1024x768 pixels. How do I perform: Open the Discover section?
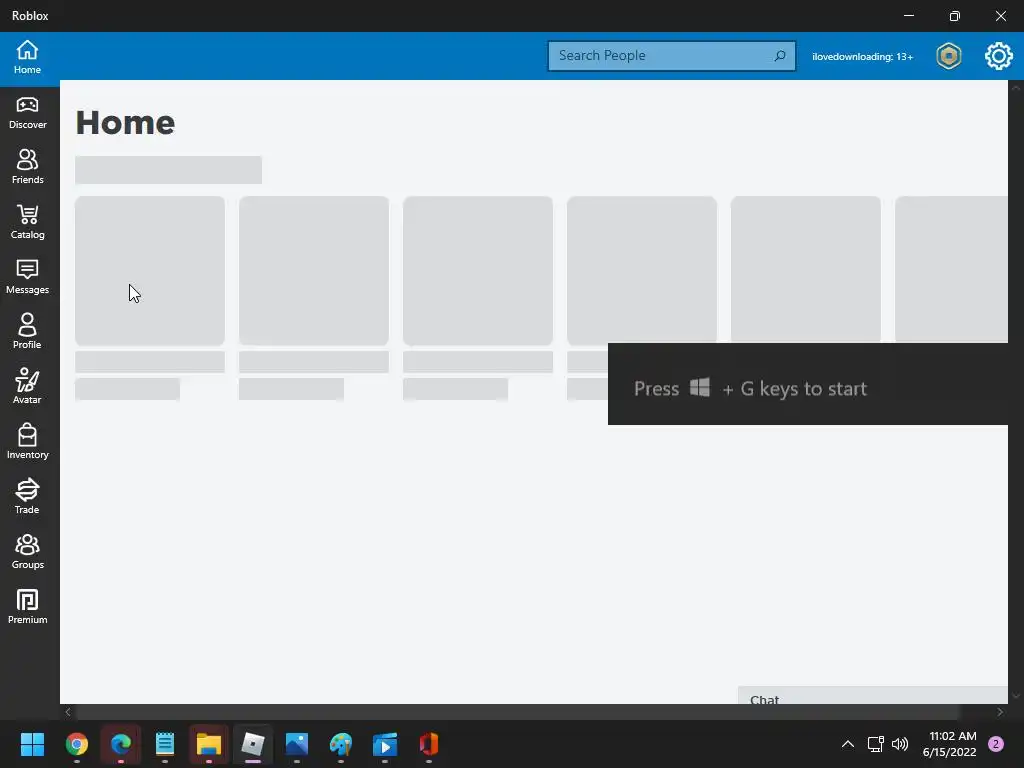click(x=27, y=112)
